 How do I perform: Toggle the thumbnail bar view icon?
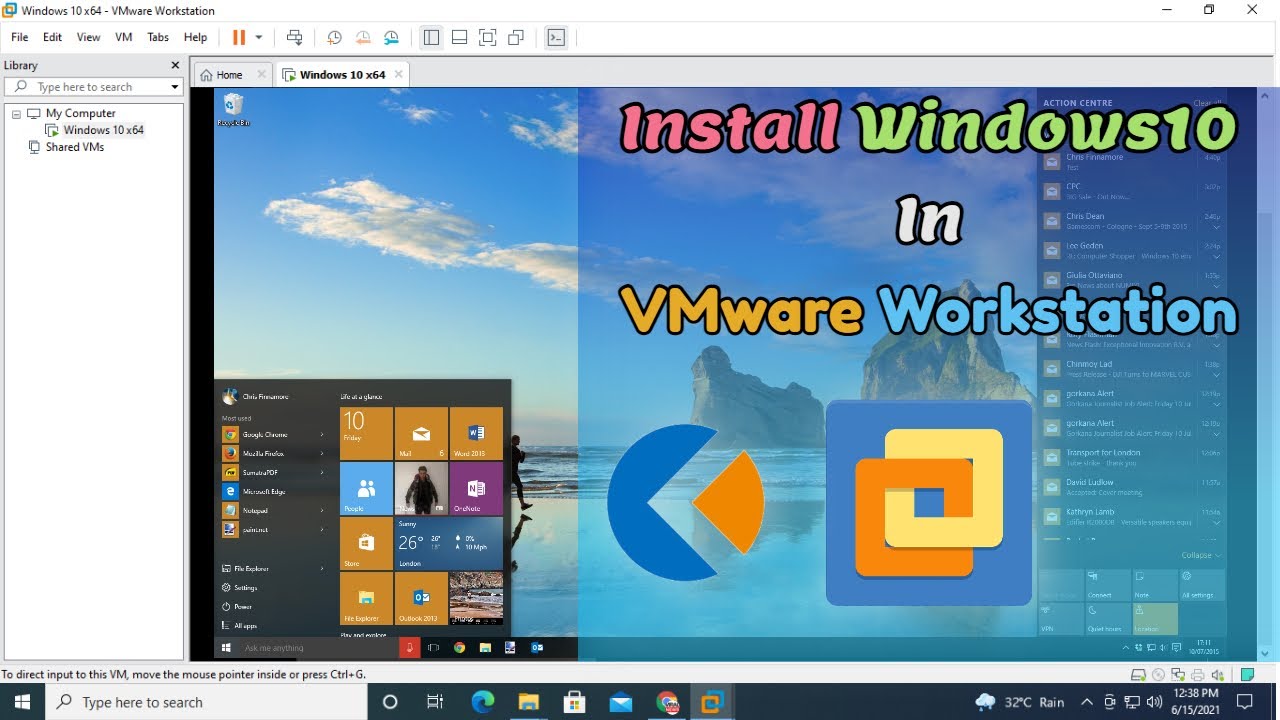pos(459,37)
